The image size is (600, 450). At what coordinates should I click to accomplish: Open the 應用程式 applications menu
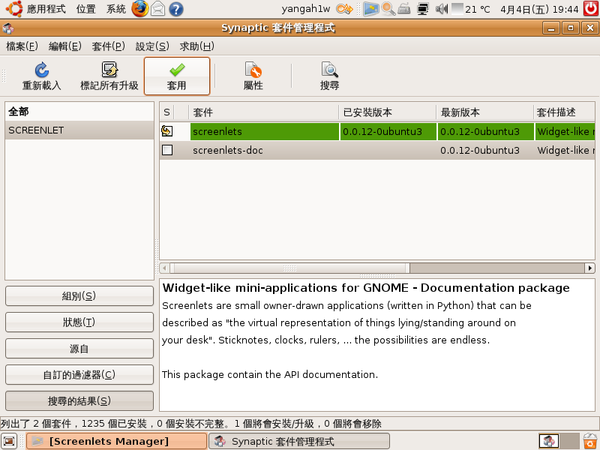(x=46, y=9)
